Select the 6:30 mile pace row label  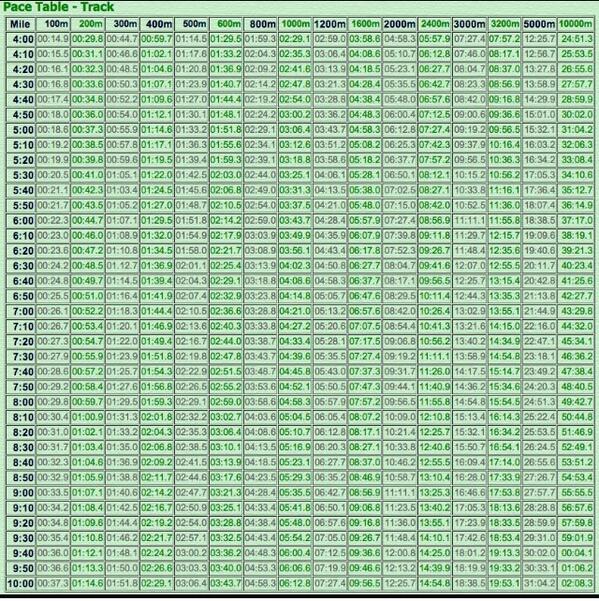point(20,266)
